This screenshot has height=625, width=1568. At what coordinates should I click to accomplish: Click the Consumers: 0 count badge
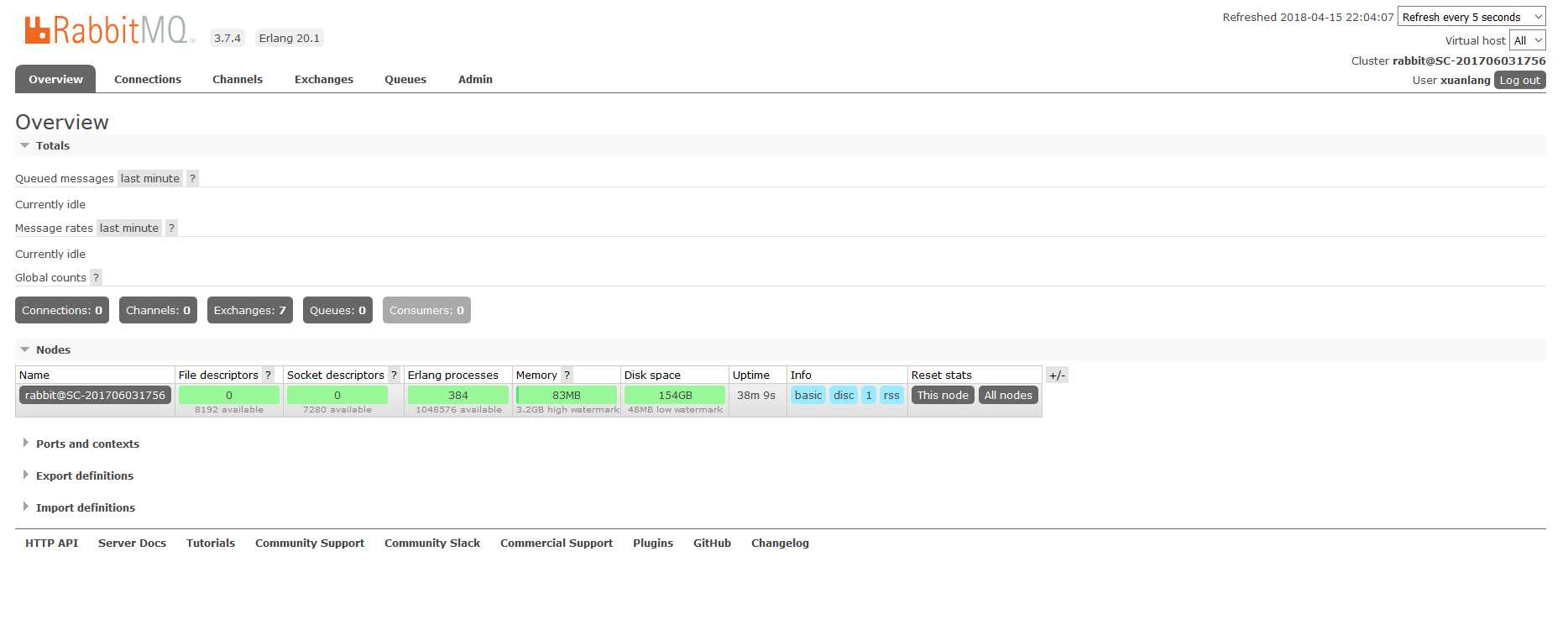[x=426, y=310]
